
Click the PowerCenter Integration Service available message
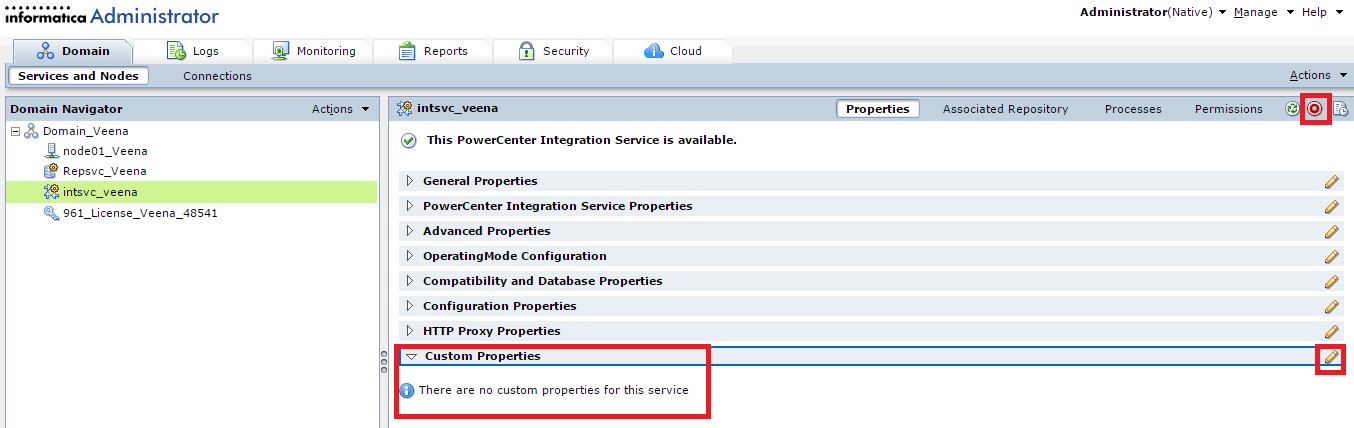[582, 140]
